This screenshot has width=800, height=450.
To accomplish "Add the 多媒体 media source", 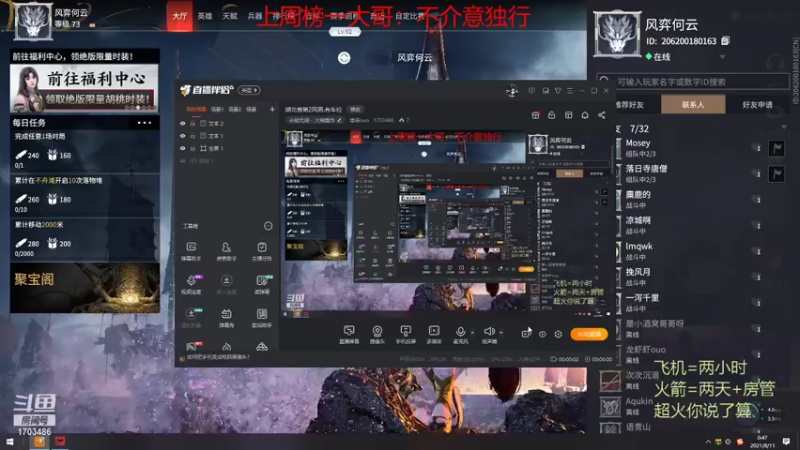I will [434, 334].
